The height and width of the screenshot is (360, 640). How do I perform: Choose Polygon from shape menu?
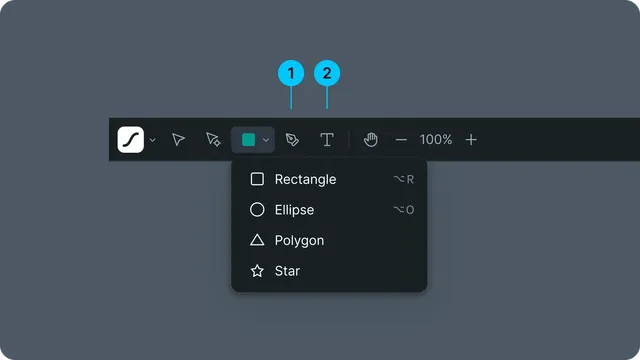tap(329, 240)
